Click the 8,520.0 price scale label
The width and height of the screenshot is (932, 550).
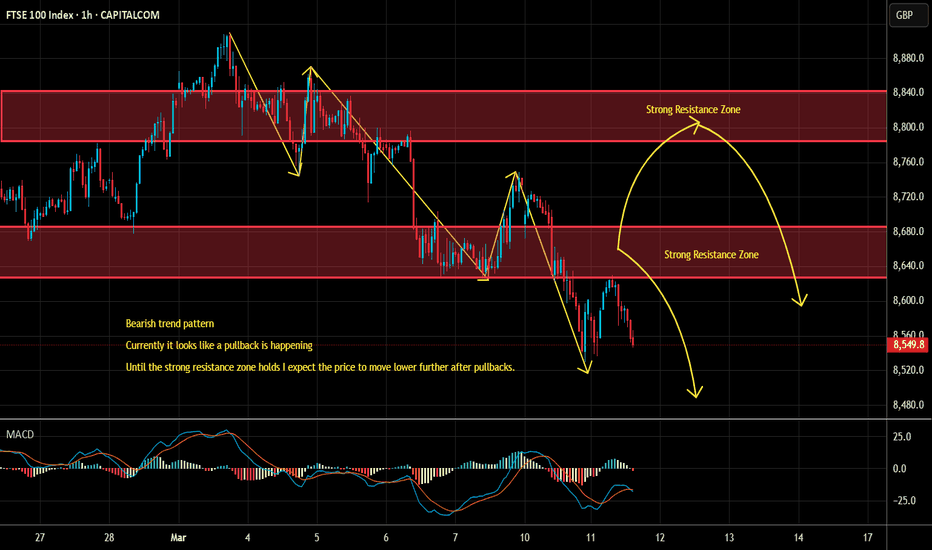coord(908,370)
